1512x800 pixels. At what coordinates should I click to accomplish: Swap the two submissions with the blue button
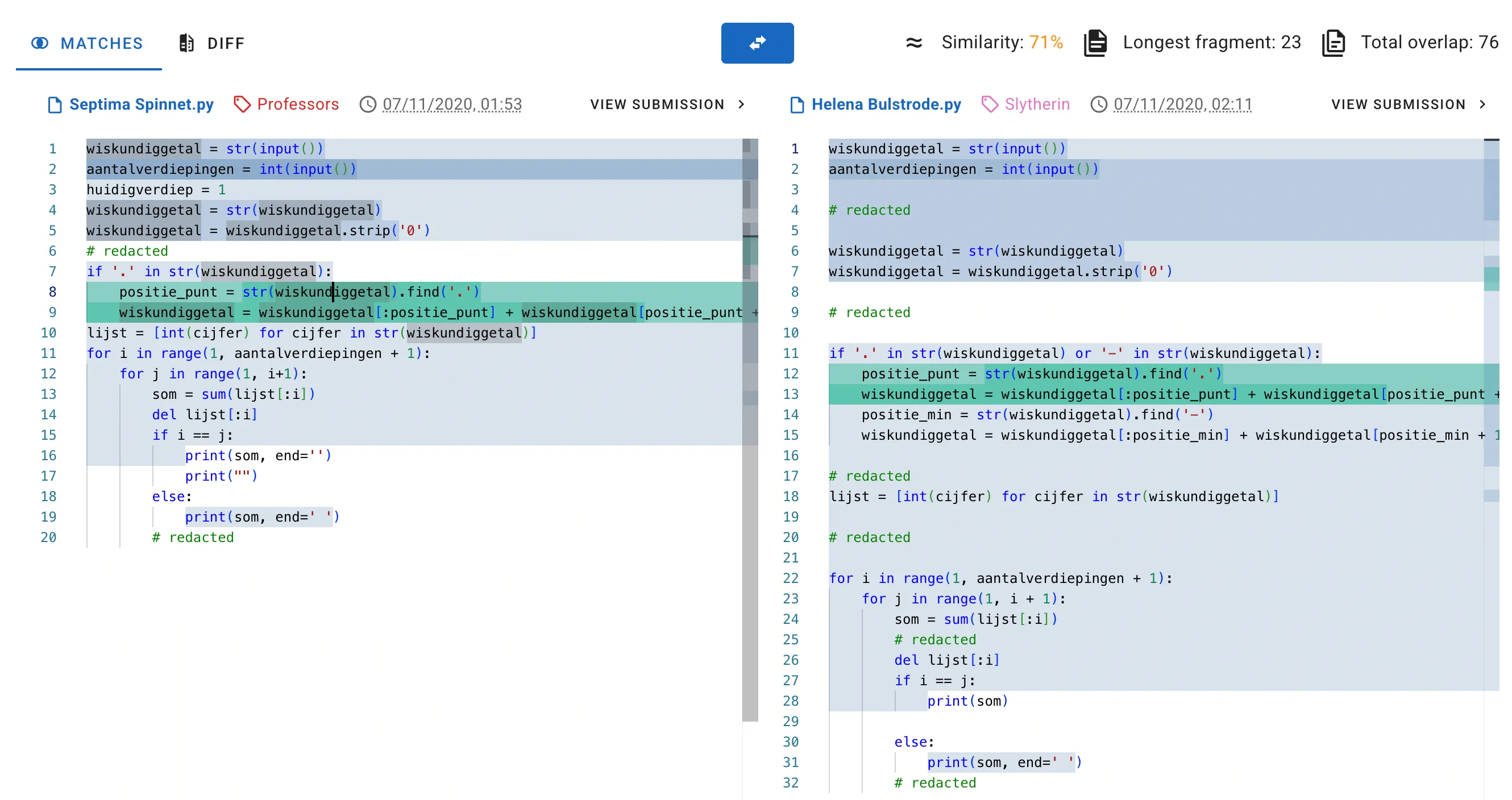(x=757, y=43)
